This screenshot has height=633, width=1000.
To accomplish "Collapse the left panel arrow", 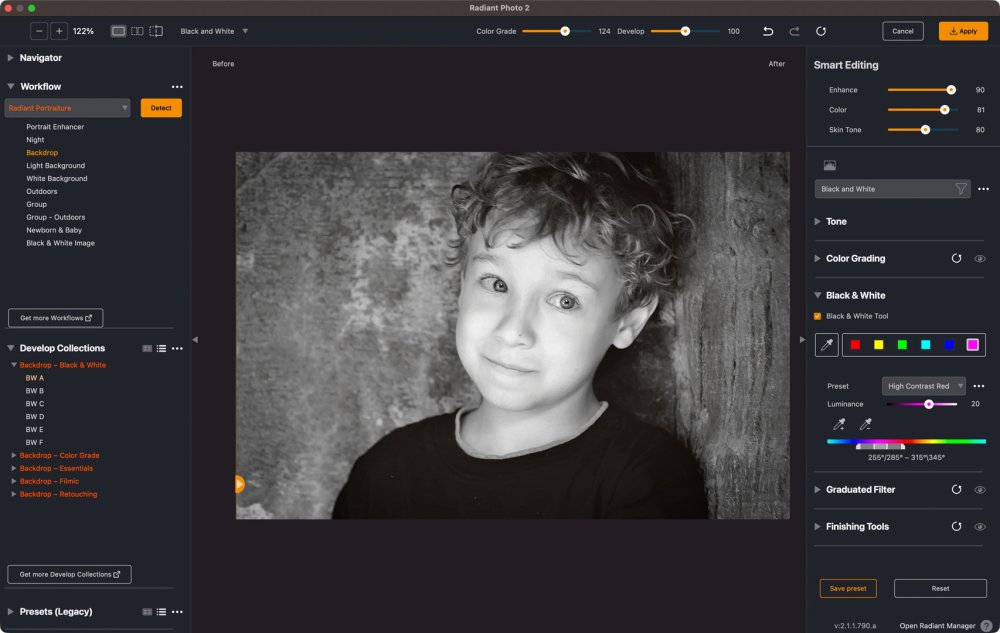I will (x=195, y=340).
